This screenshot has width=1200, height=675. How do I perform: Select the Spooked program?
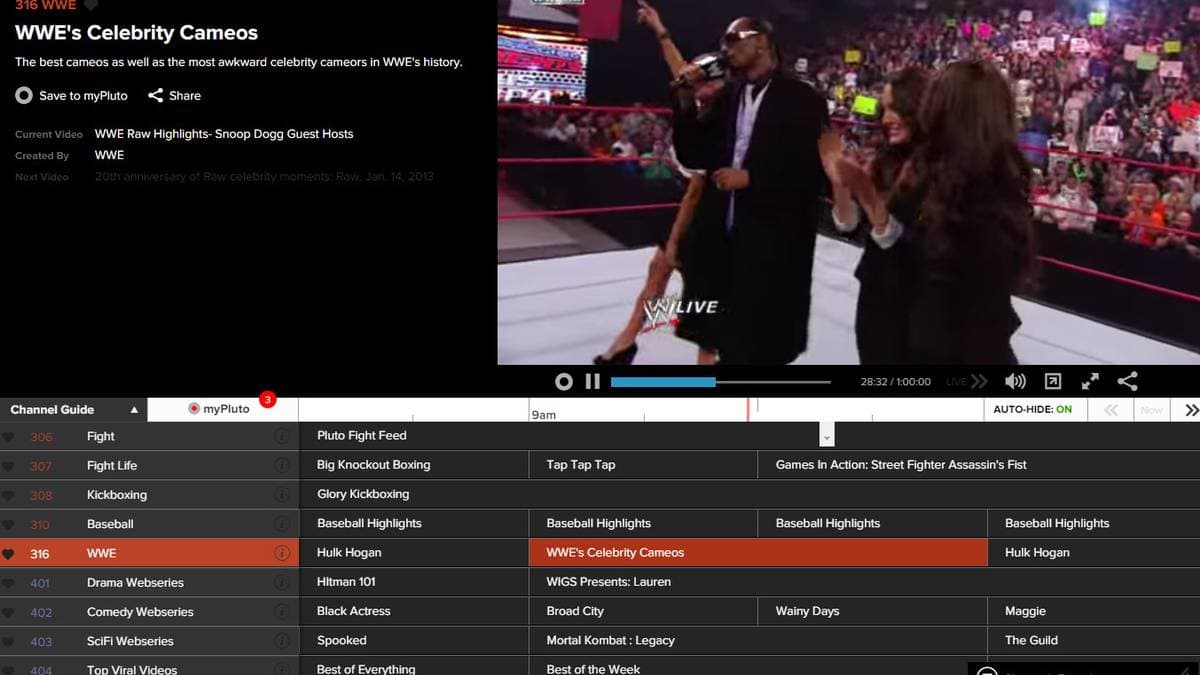pos(413,641)
